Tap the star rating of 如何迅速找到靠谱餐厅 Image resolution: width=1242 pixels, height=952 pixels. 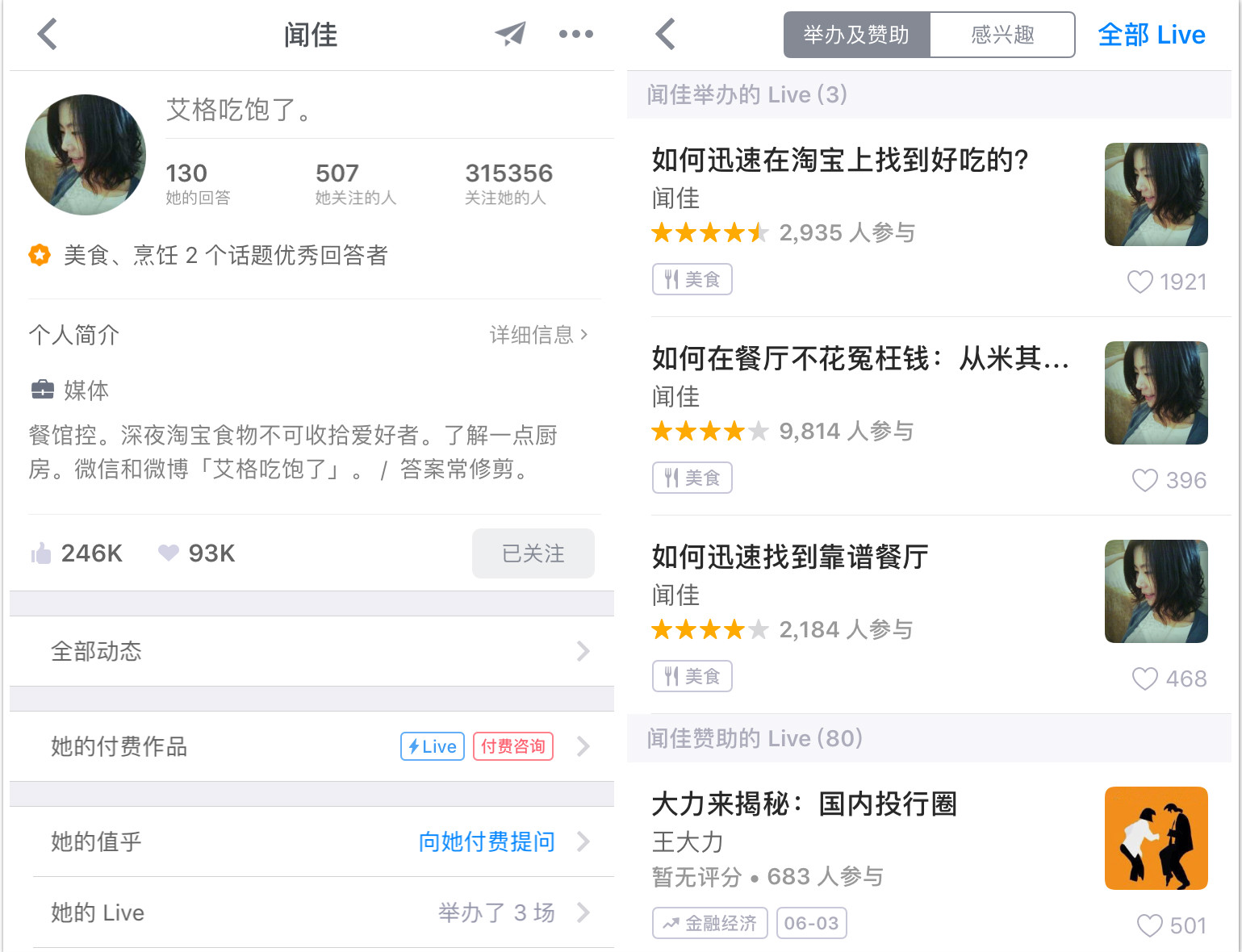pos(709,629)
